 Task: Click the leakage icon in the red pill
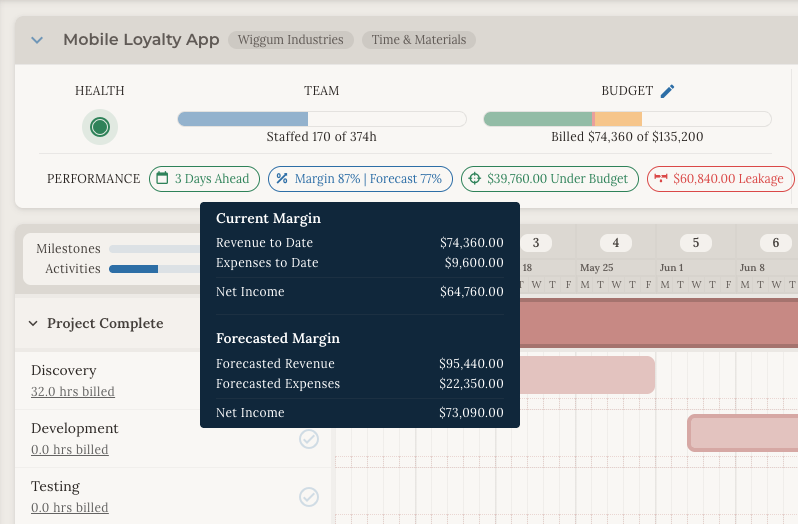[661, 178]
